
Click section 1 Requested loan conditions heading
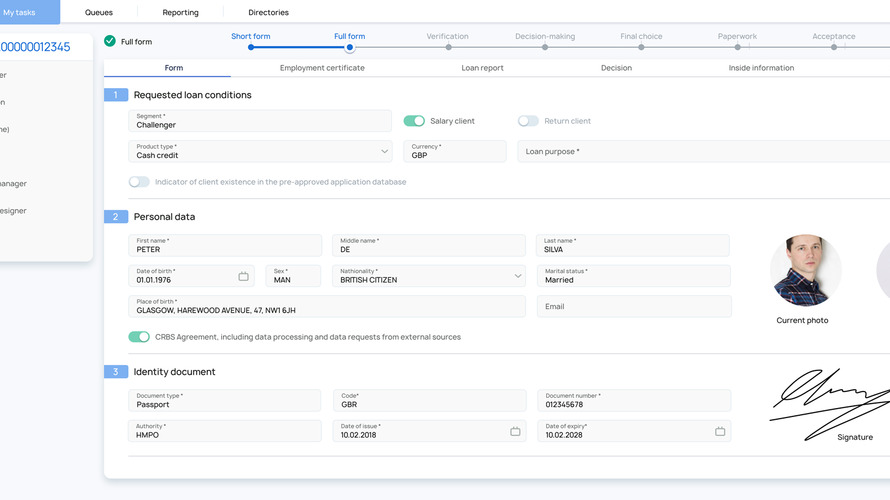[192, 95]
